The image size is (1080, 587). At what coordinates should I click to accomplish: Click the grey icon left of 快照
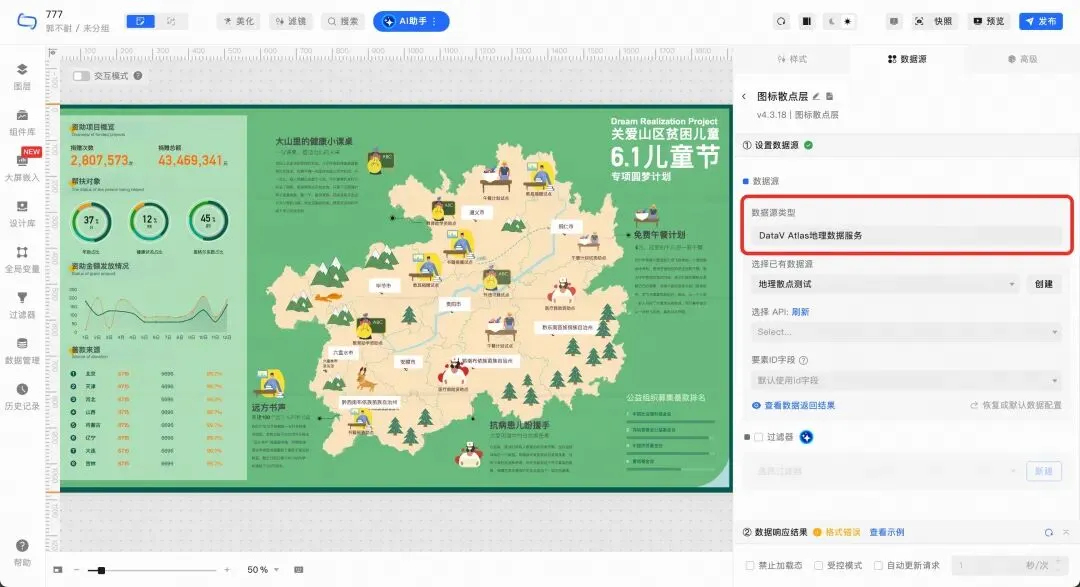(894, 21)
